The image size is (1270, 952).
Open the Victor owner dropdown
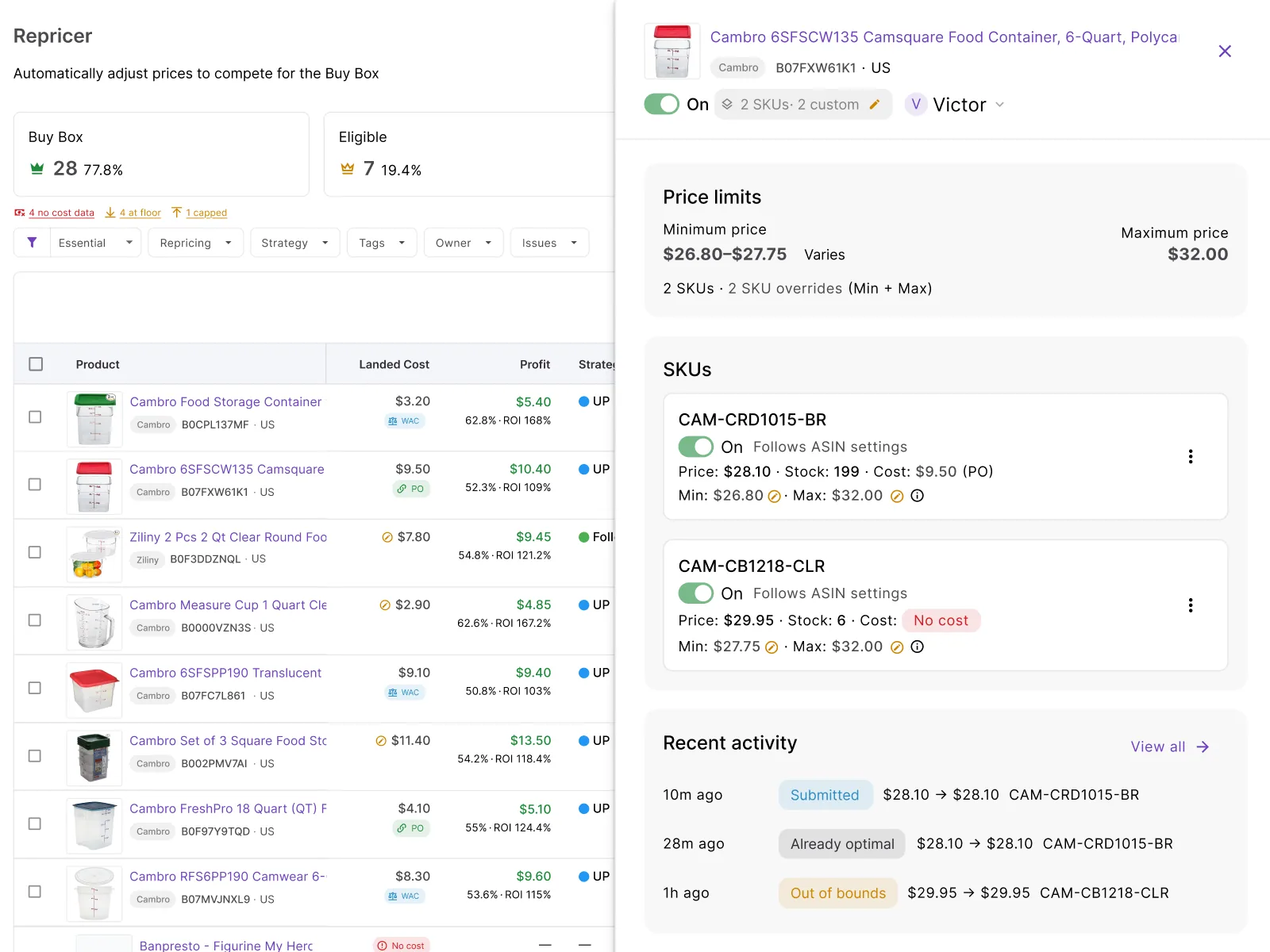(956, 105)
